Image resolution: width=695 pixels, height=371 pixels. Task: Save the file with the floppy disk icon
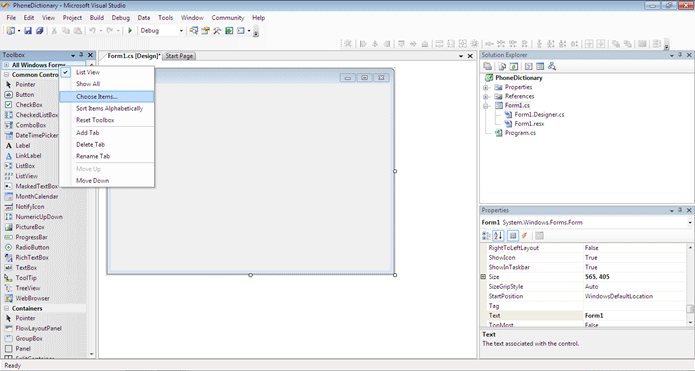[28, 31]
